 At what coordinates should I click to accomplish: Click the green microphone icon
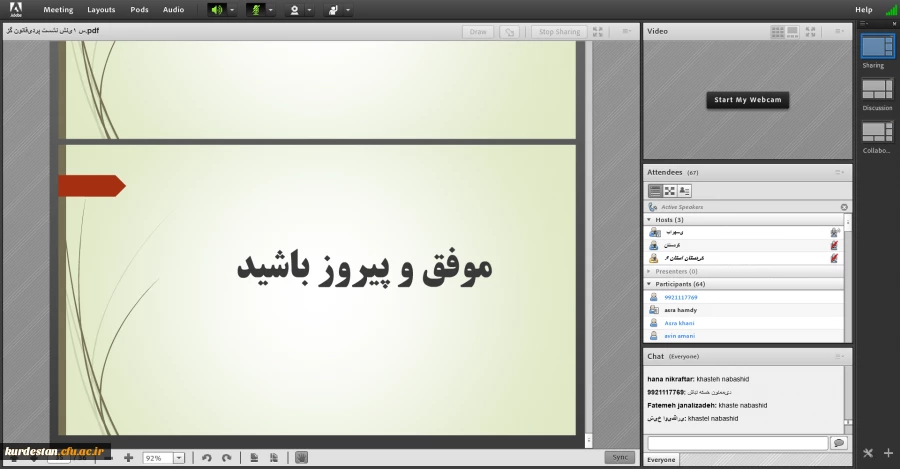[254, 10]
